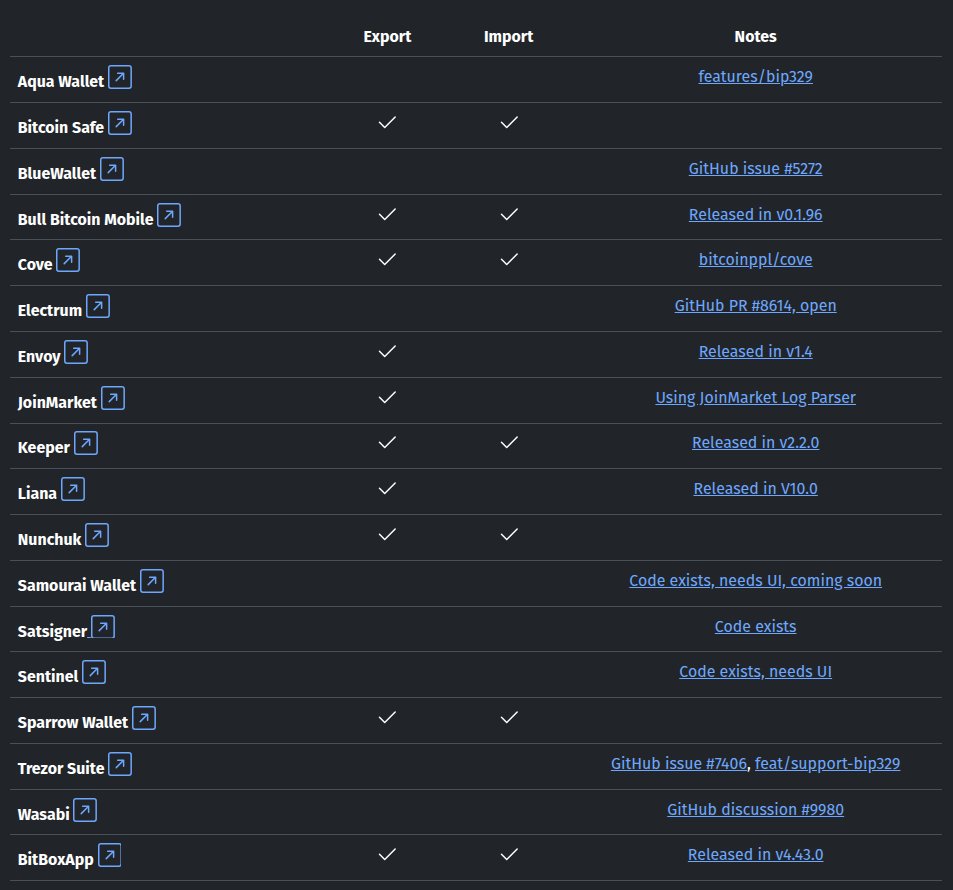953x890 pixels.
Task: Open GitHub PR #8614, open link
Action: coord(755,306)
